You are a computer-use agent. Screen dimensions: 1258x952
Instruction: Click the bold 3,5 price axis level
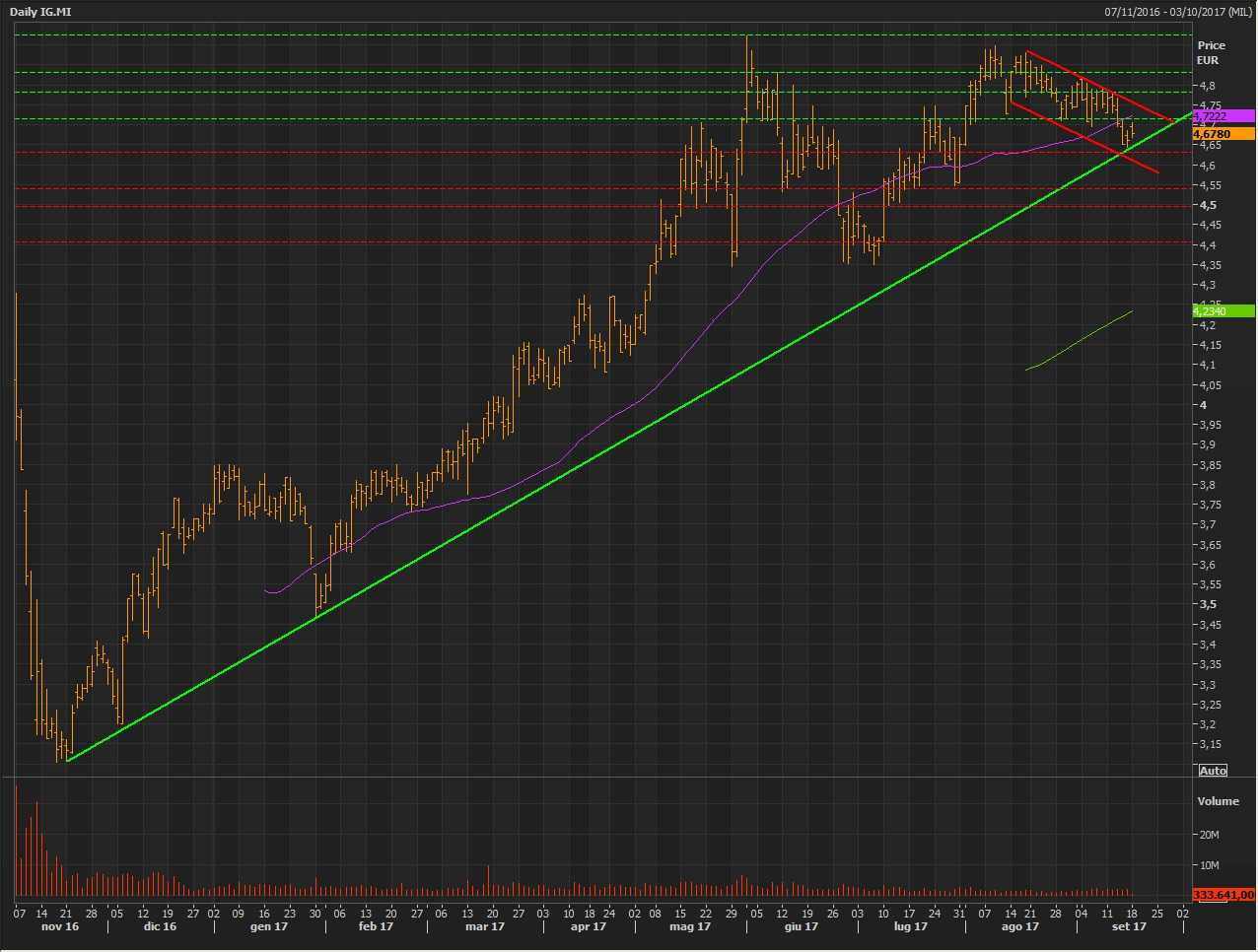[x=1207, y=604]
